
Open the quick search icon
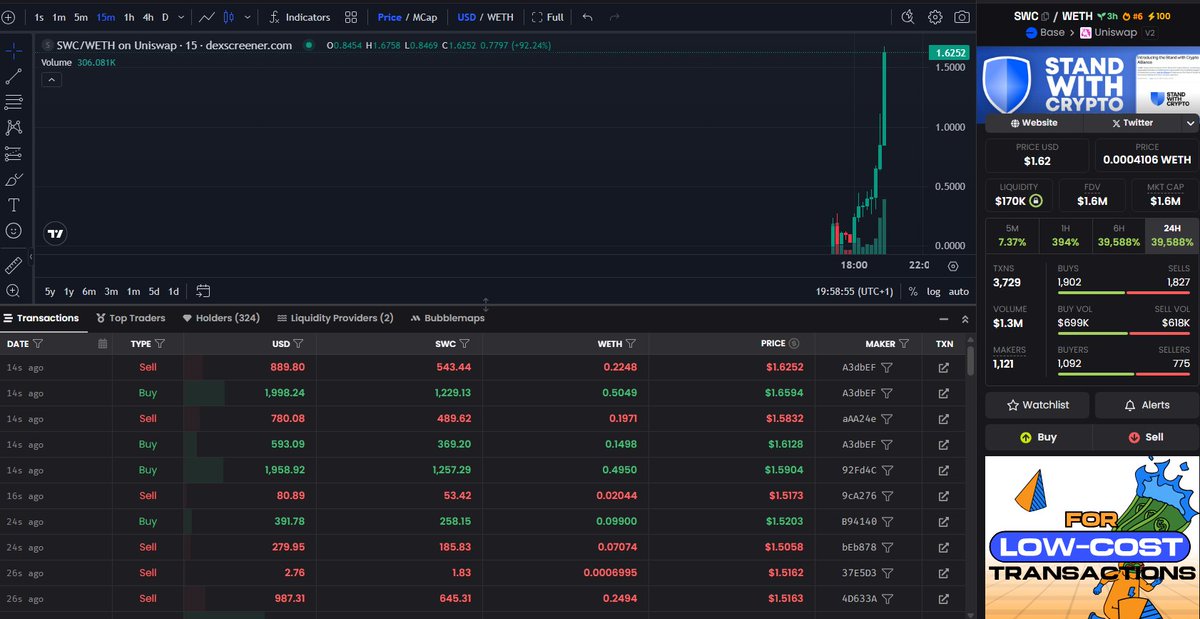[908, 17]
